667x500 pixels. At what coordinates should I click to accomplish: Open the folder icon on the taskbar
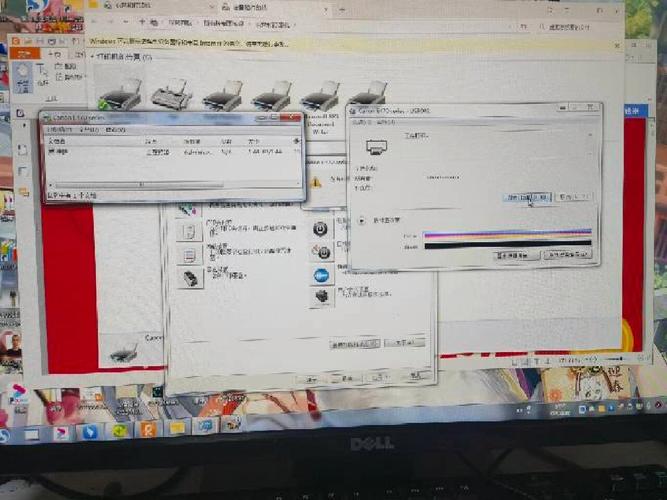(177, 428)
